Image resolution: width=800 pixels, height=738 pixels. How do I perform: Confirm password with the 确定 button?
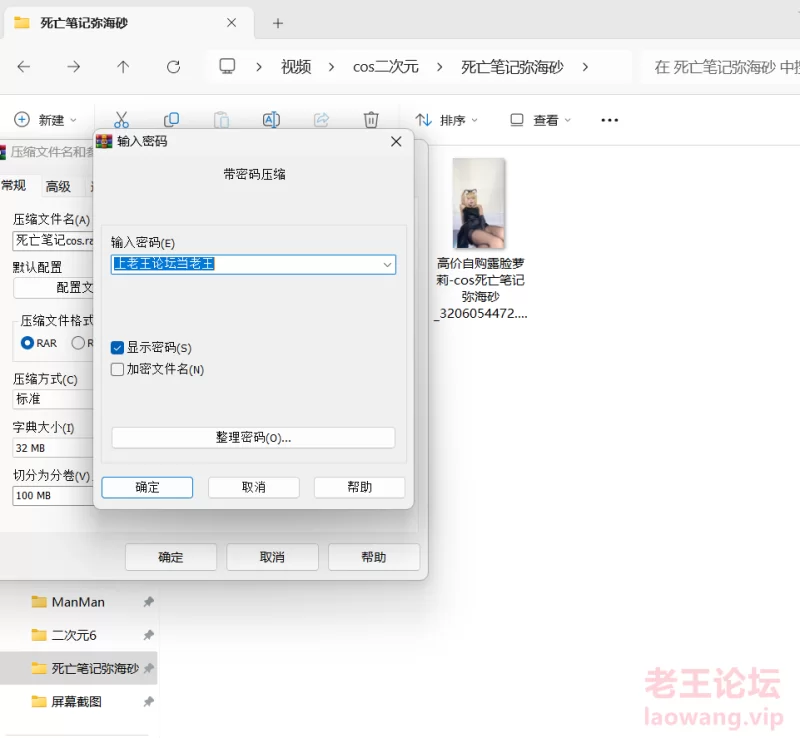147,487
